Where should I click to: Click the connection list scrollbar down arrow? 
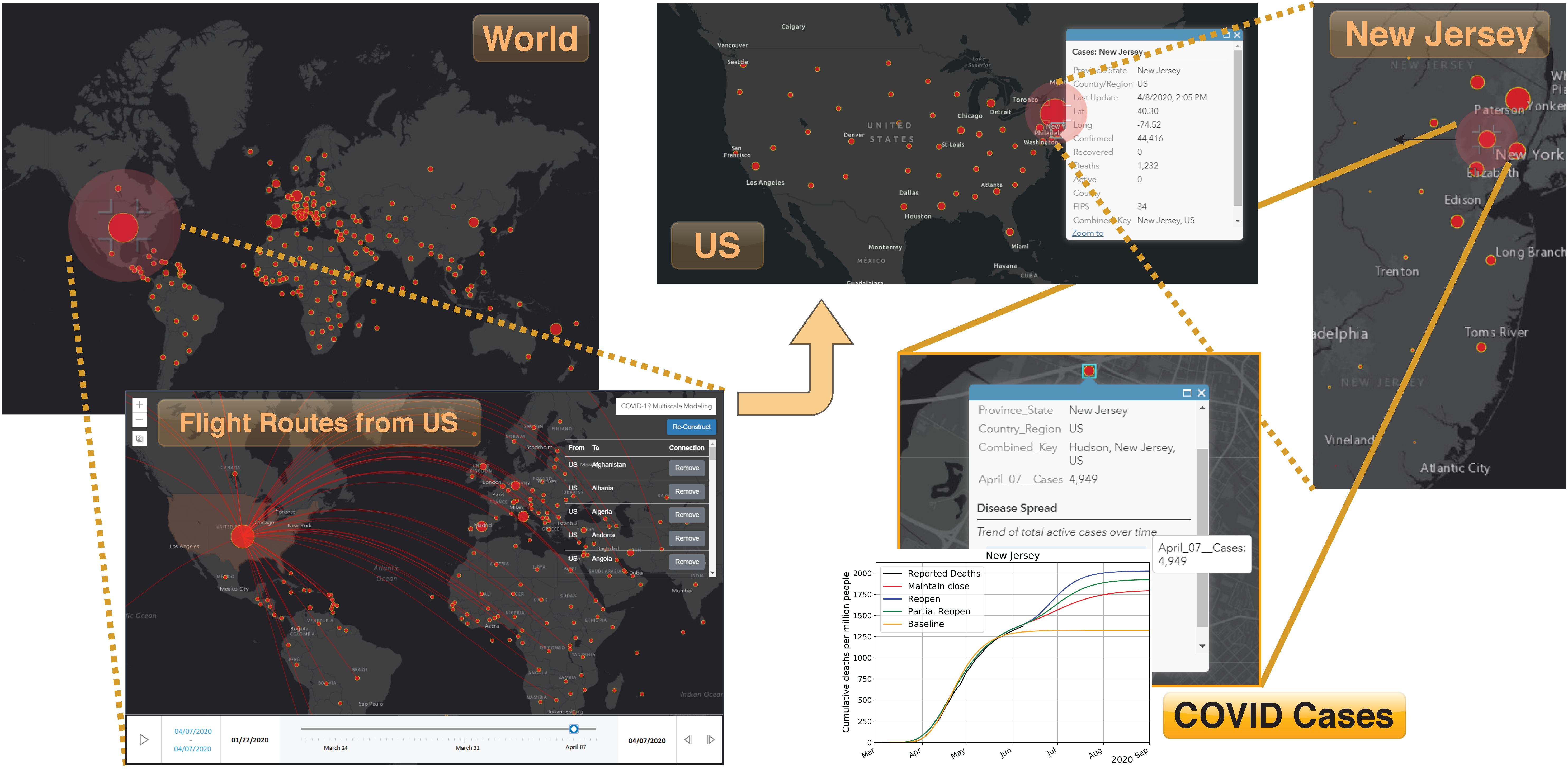713,573
